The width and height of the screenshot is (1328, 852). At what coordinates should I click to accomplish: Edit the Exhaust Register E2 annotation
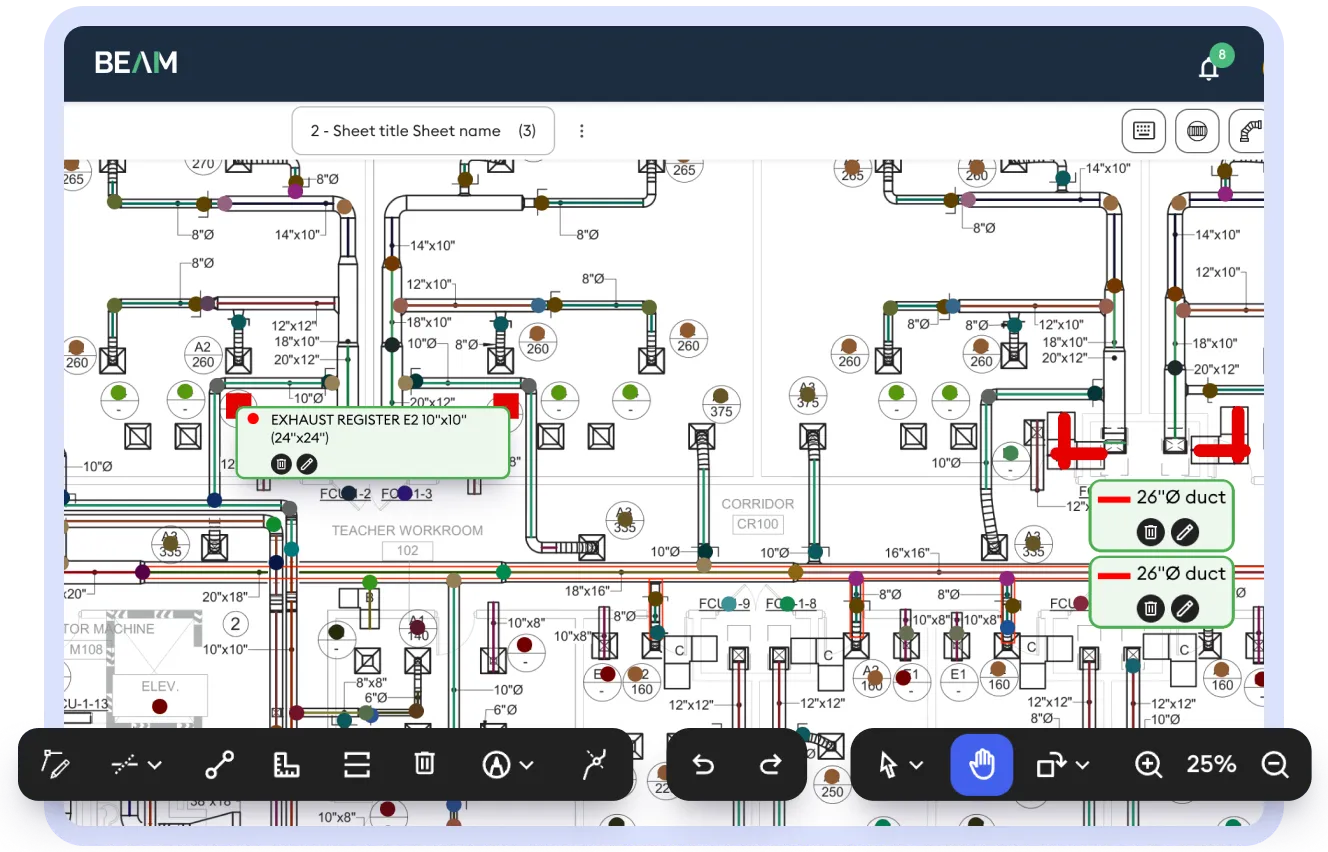pos(307,464)
